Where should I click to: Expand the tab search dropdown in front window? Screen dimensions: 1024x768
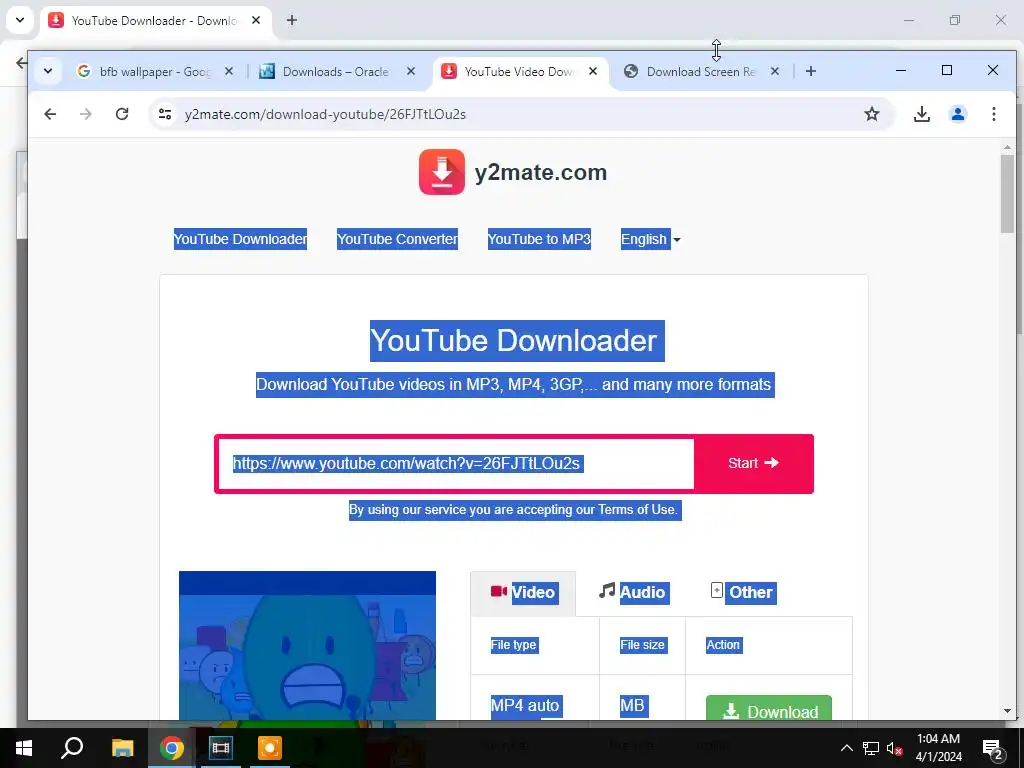[x=48, y=71]
